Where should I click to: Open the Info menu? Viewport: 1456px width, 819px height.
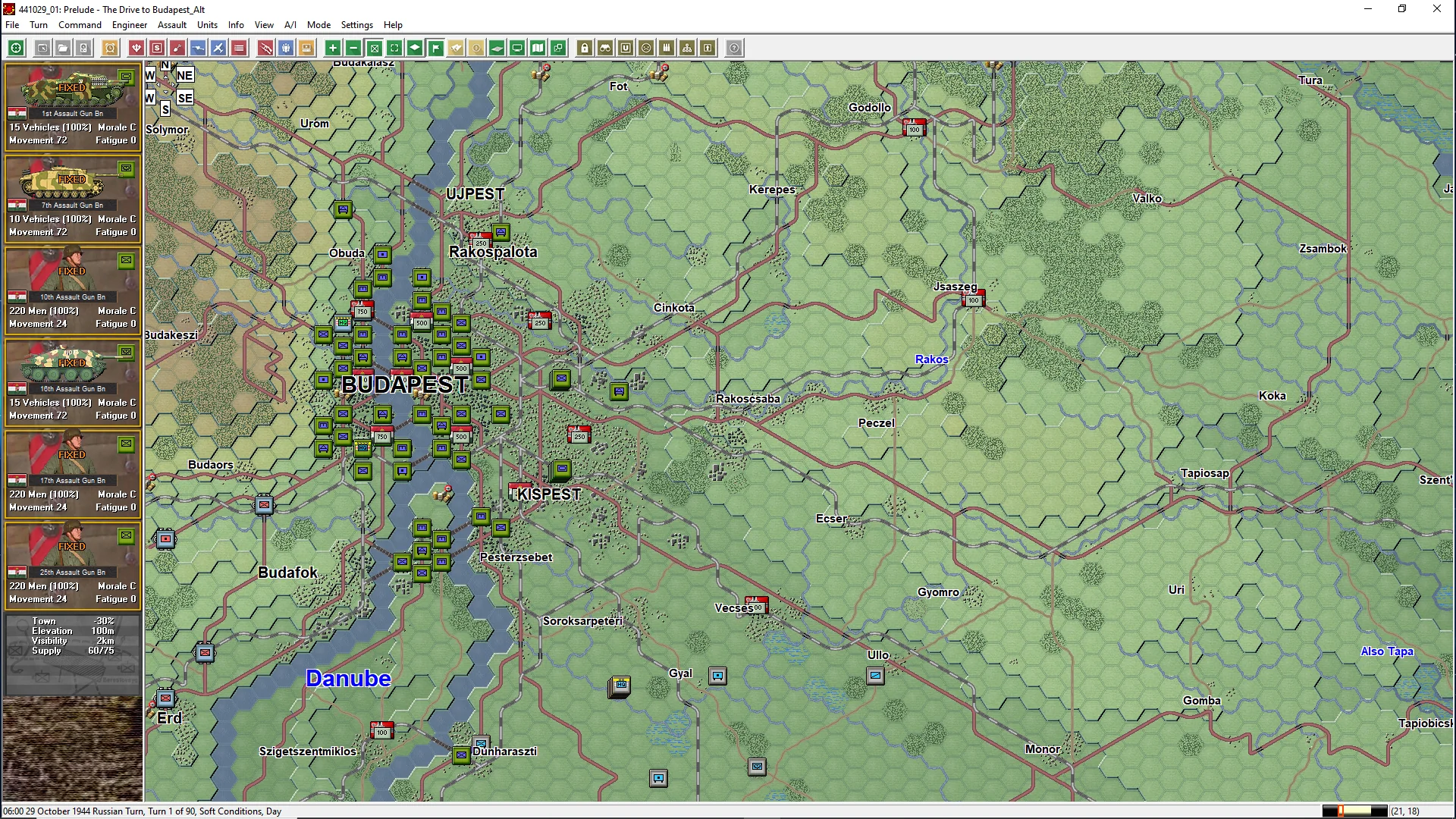pyautogui.click(x=236, y=24)
